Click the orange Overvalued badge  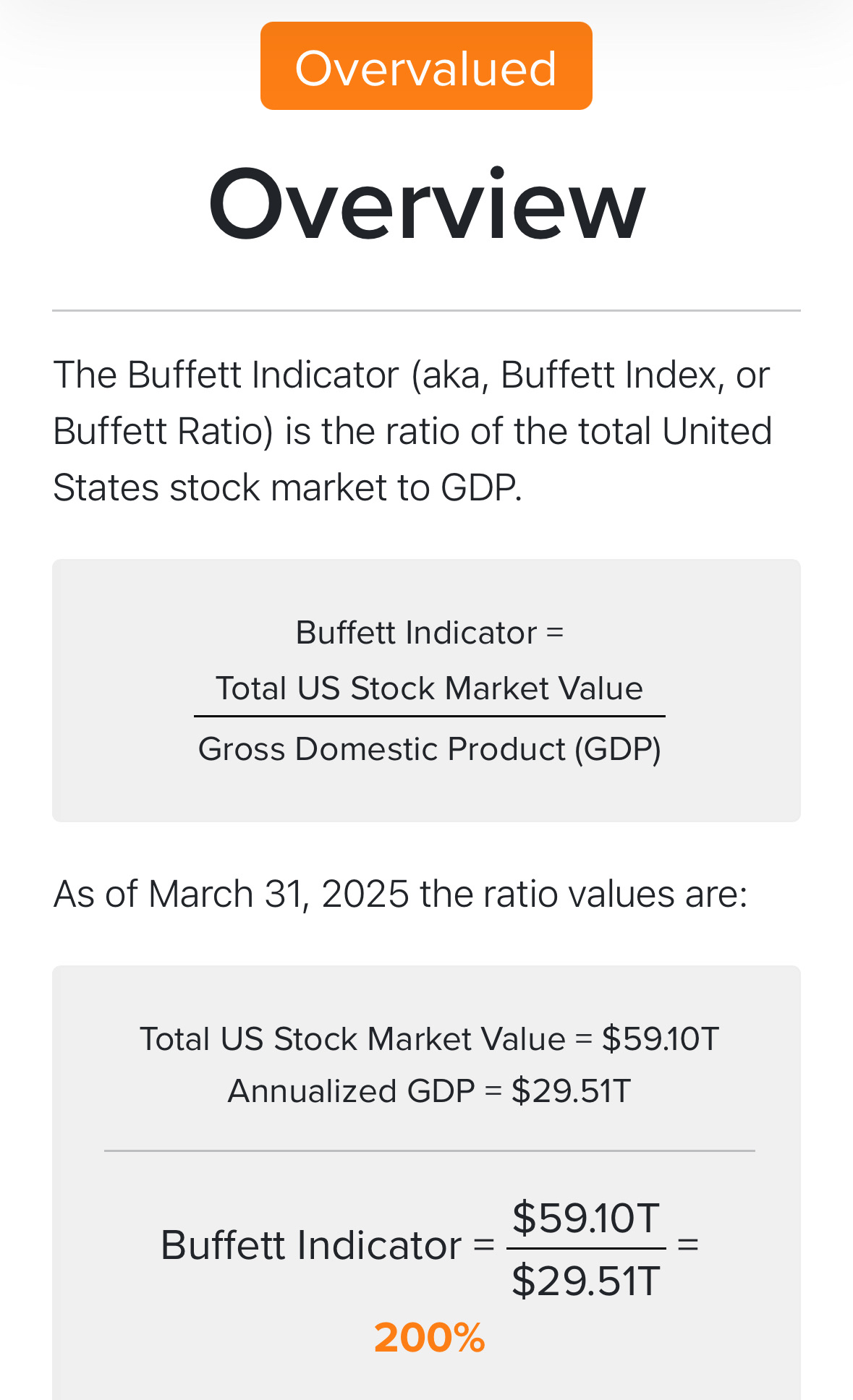click(x=426, y=67)
